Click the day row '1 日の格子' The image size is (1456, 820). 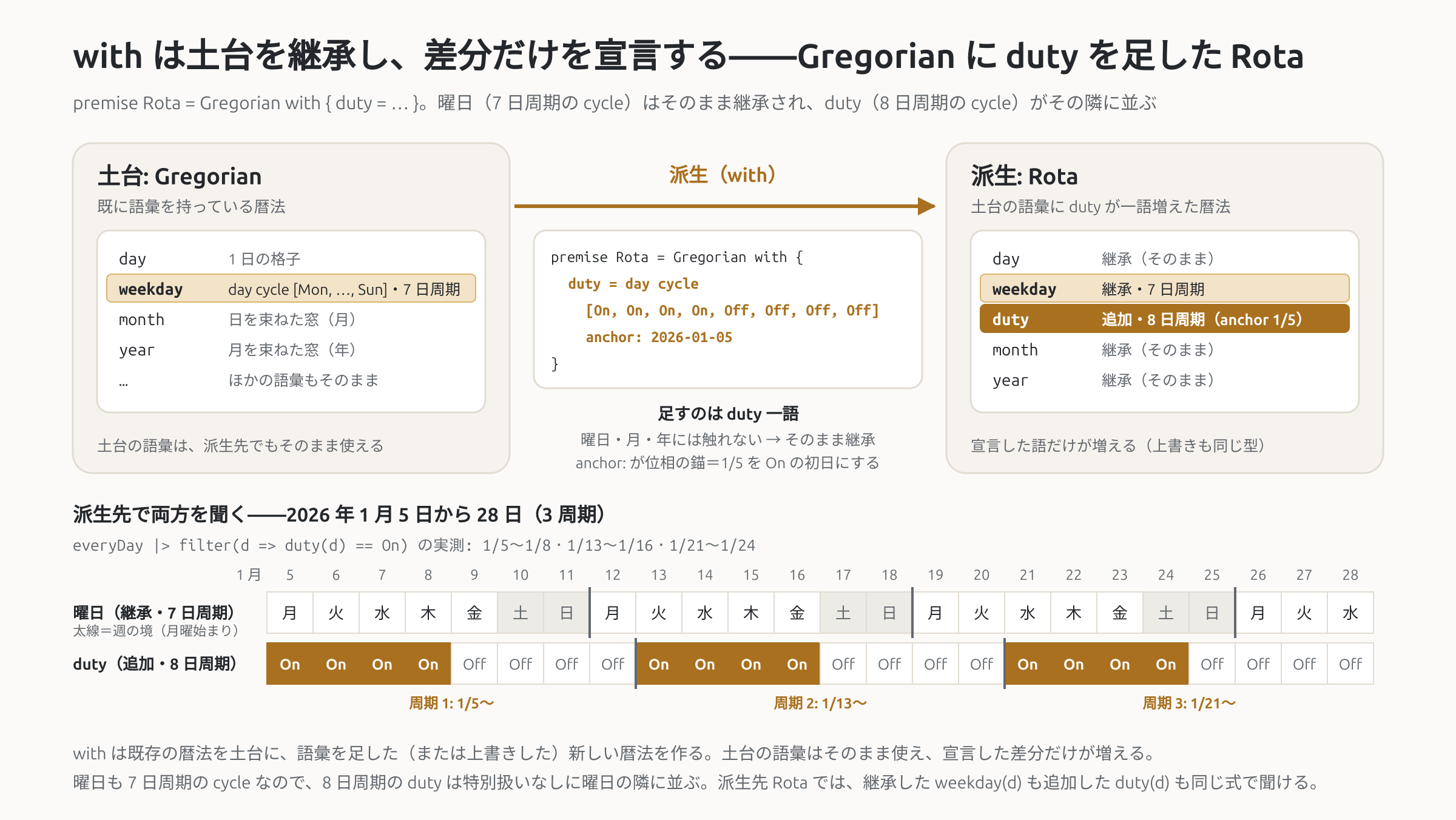click(x=291, y=258)
